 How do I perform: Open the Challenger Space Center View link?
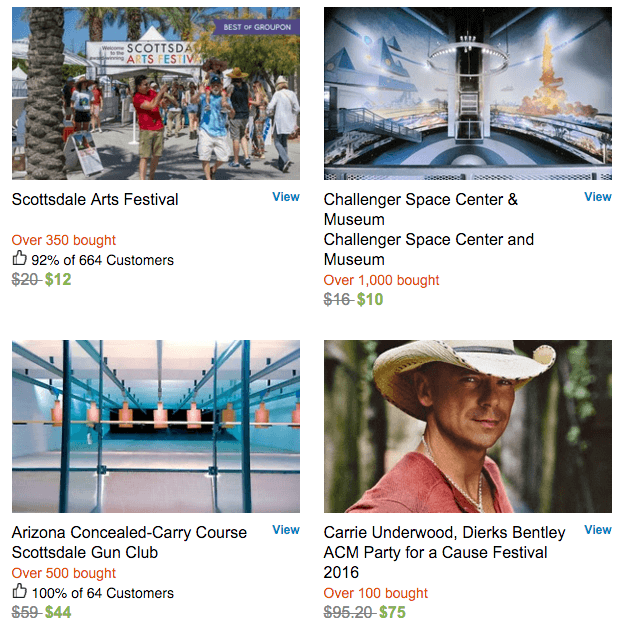pyautogui.click(x=598, y=197)
